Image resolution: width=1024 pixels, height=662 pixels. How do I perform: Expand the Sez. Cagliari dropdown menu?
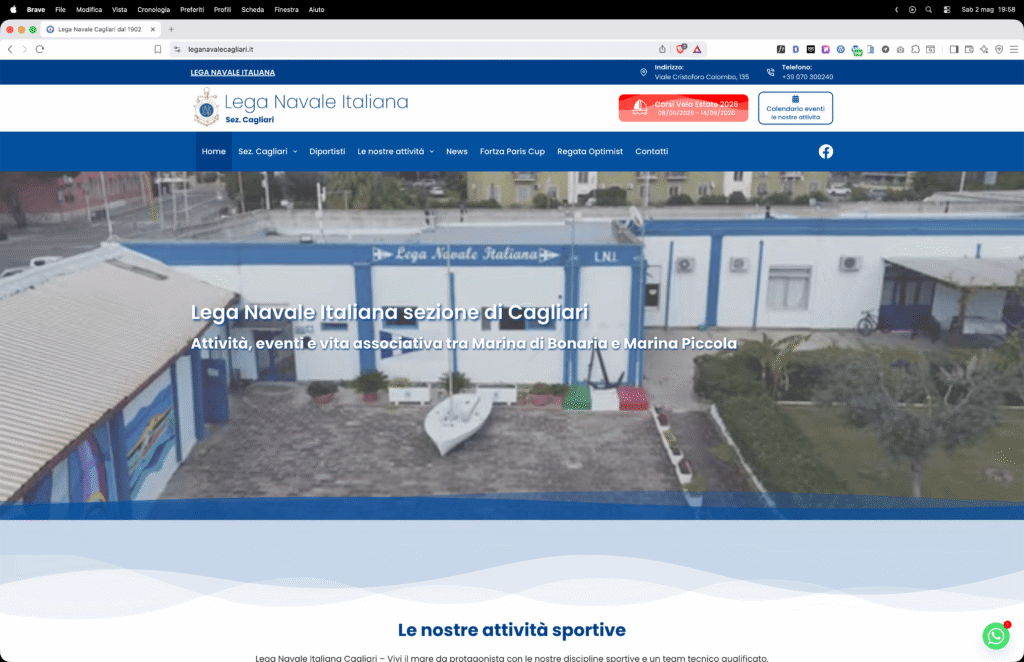click(268, 151)
